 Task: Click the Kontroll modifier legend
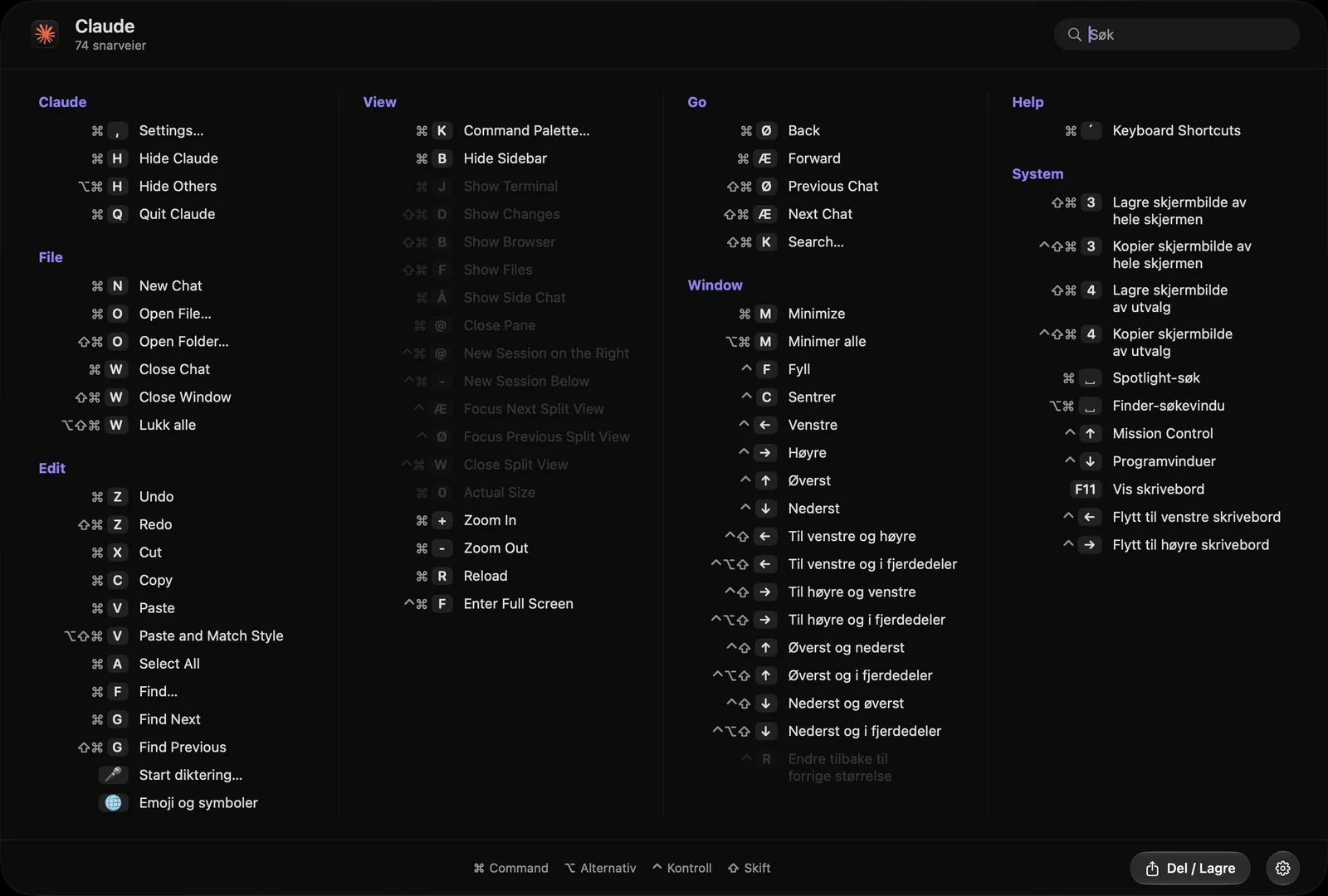[x=681, y=868]
